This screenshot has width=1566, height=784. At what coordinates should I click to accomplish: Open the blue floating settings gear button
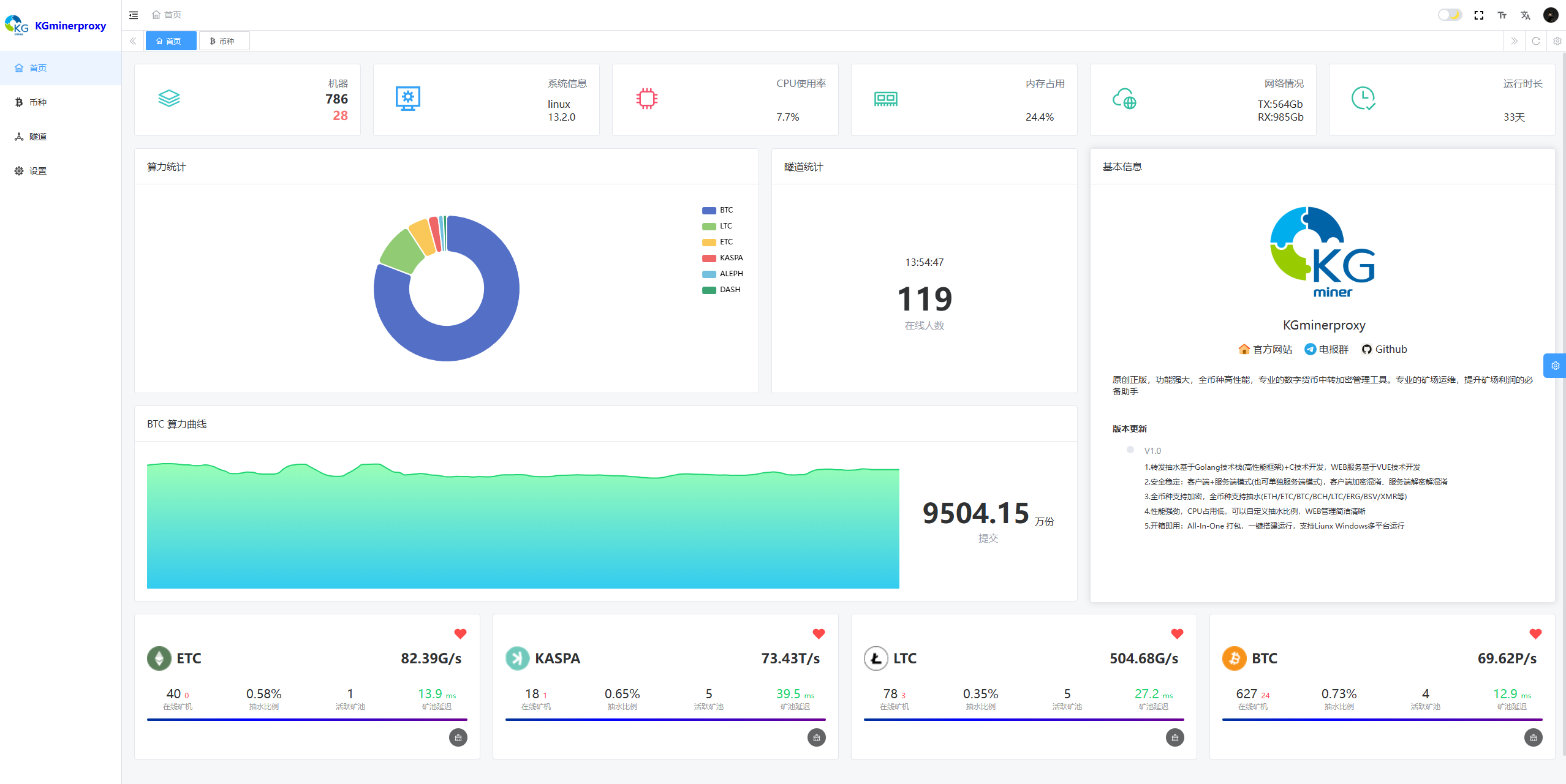pyautogui.click(x=1555, y=366)
